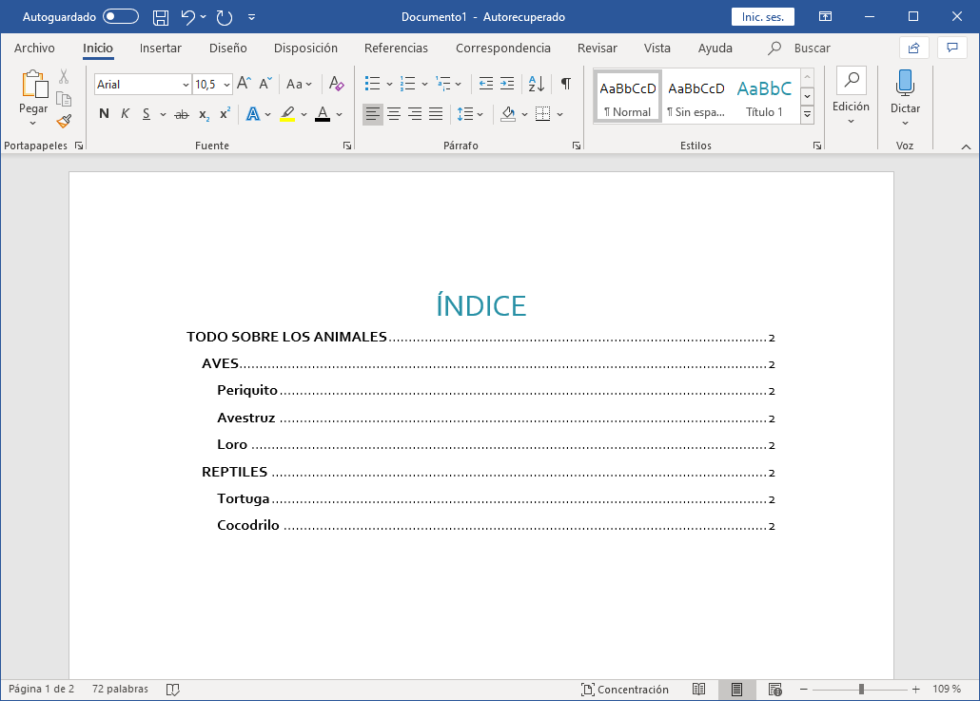The height and width of the screenshot is (701, 980).
Task: Expand the styles gallery
Action: coord(807,116)
